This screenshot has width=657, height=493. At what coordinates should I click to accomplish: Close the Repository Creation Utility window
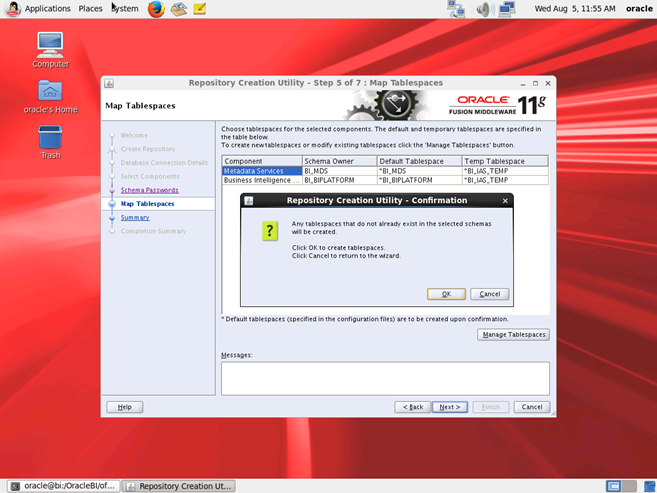[548, 84]
